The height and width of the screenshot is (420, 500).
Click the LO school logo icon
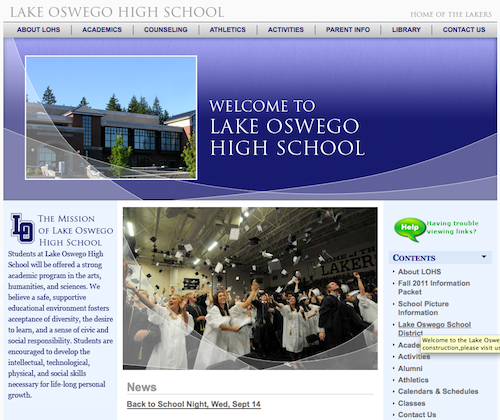click(22, 228)
